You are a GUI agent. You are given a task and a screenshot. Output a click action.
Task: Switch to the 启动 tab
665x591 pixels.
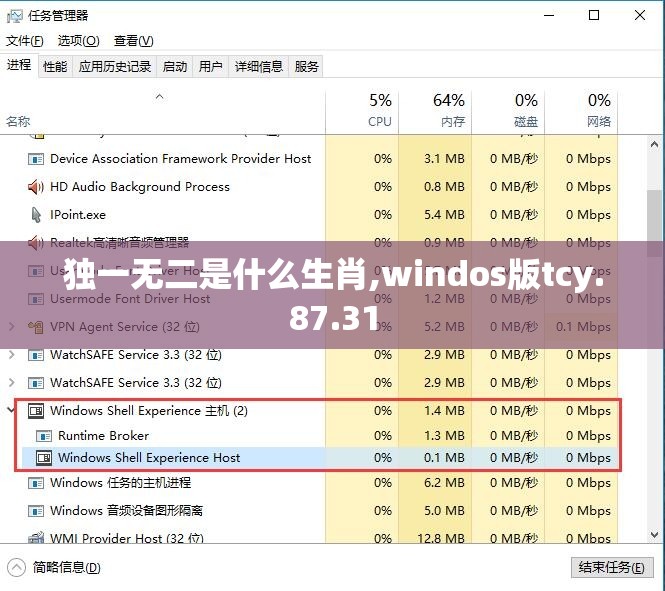pyautogui.click(x=175, y=67)
